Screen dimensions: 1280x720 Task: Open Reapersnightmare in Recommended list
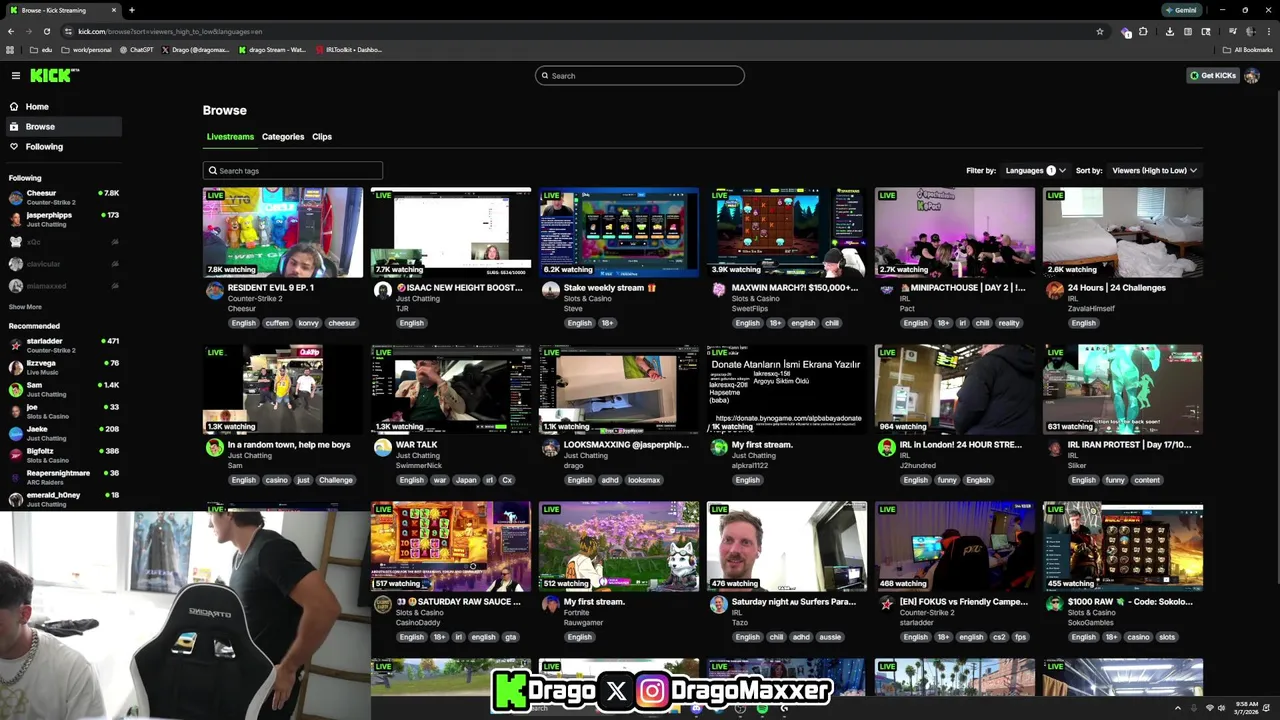(62, 477)
